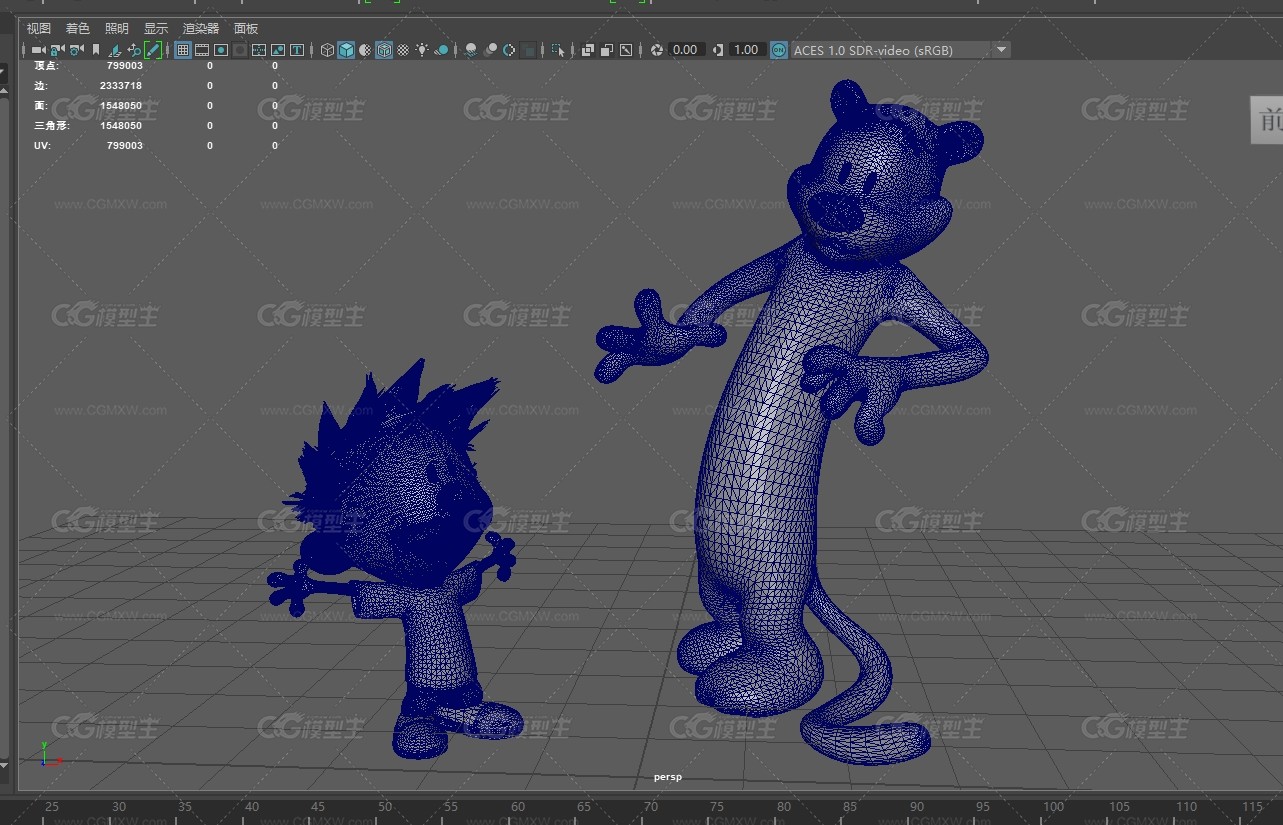1283x825 pixels.
Task: Jump to frame 75 on timeline
Action: [x=718, y=807]
